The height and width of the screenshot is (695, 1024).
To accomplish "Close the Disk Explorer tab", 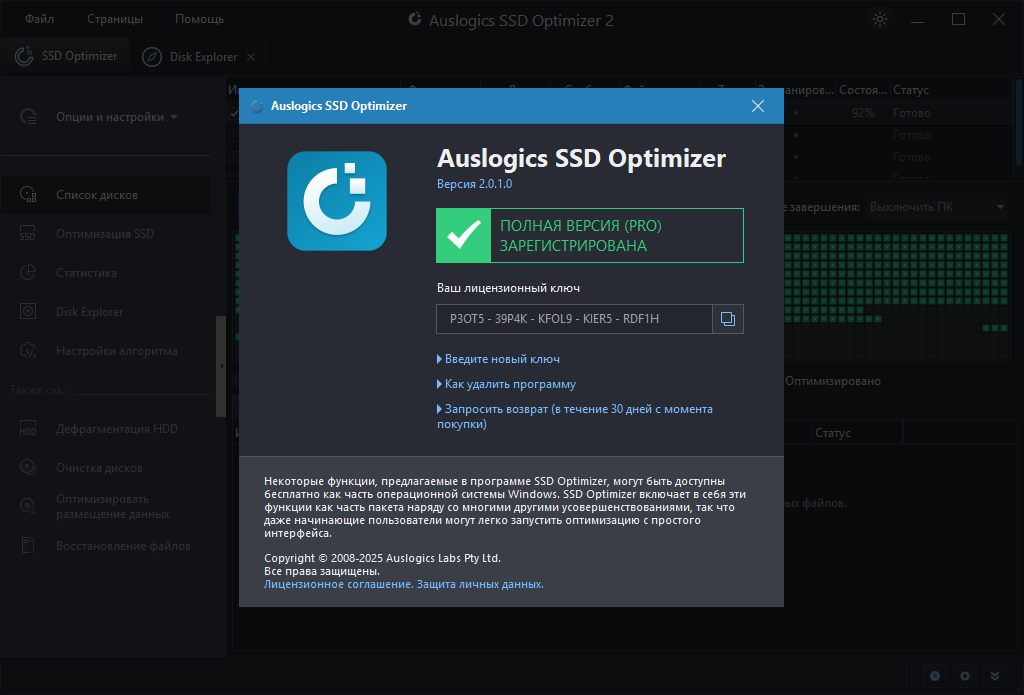I will coord(251,57).
